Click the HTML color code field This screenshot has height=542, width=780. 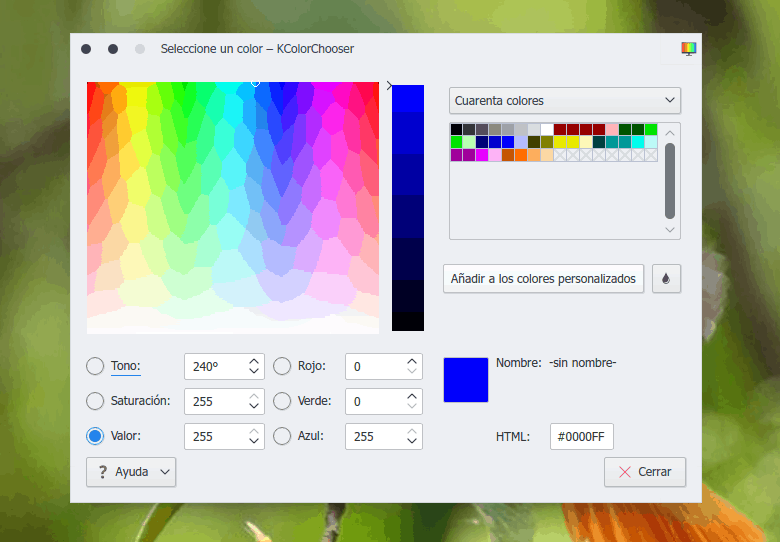(x=582, y=437)
